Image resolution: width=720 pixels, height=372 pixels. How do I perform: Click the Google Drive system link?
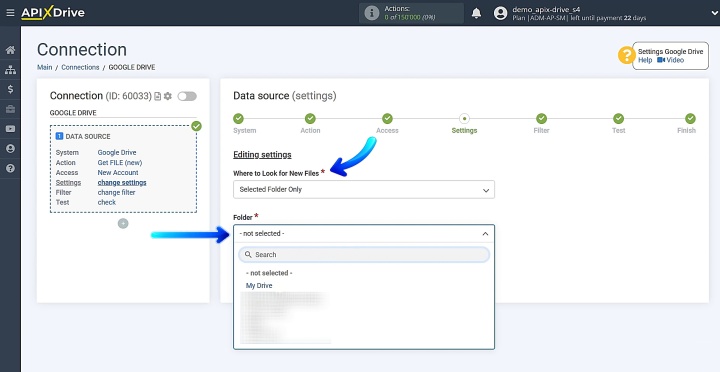[117, 152]
